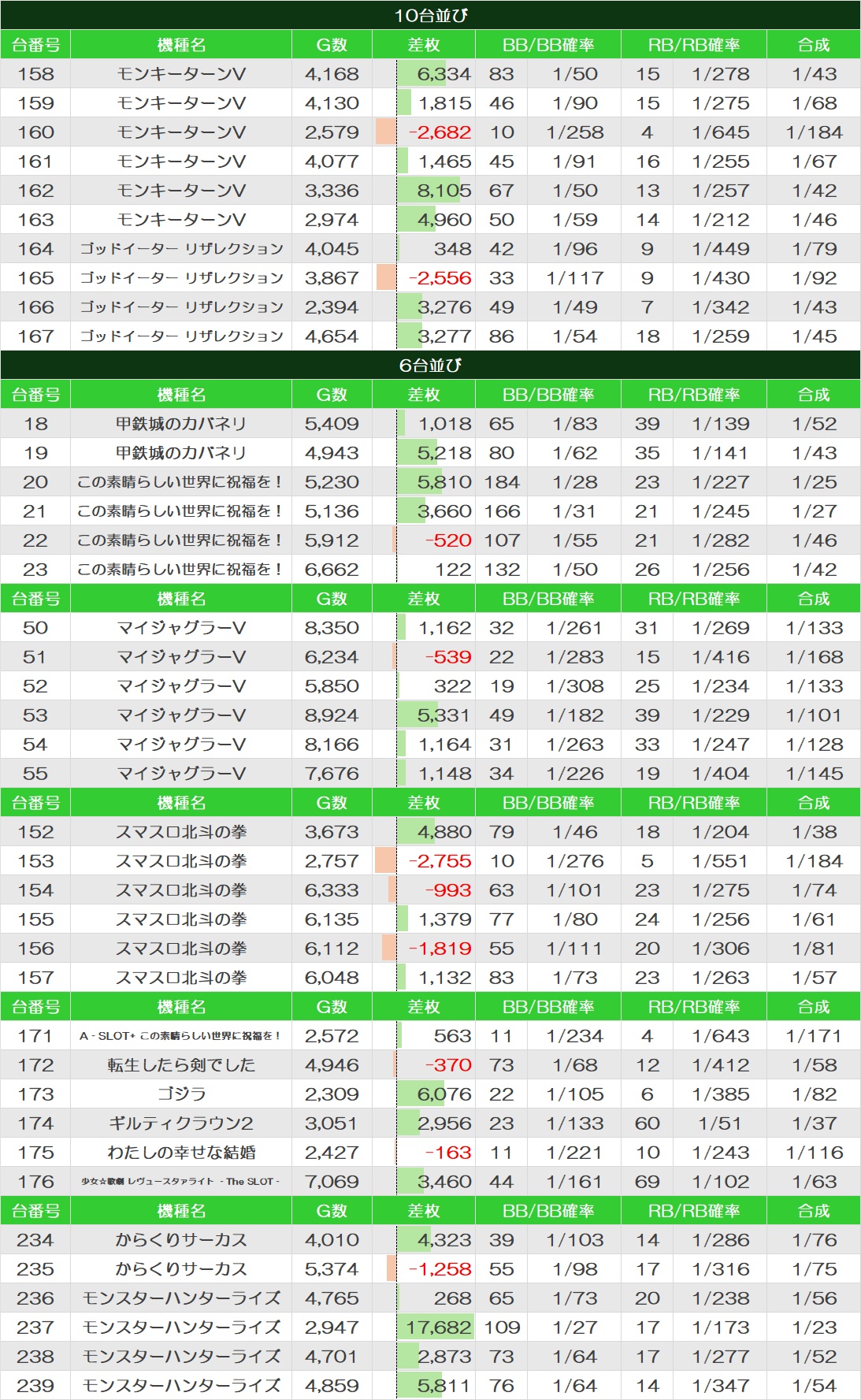861x1400 pixels.
Task: Click the 6,076 difference value in row 173
Action: (444, 1094)
